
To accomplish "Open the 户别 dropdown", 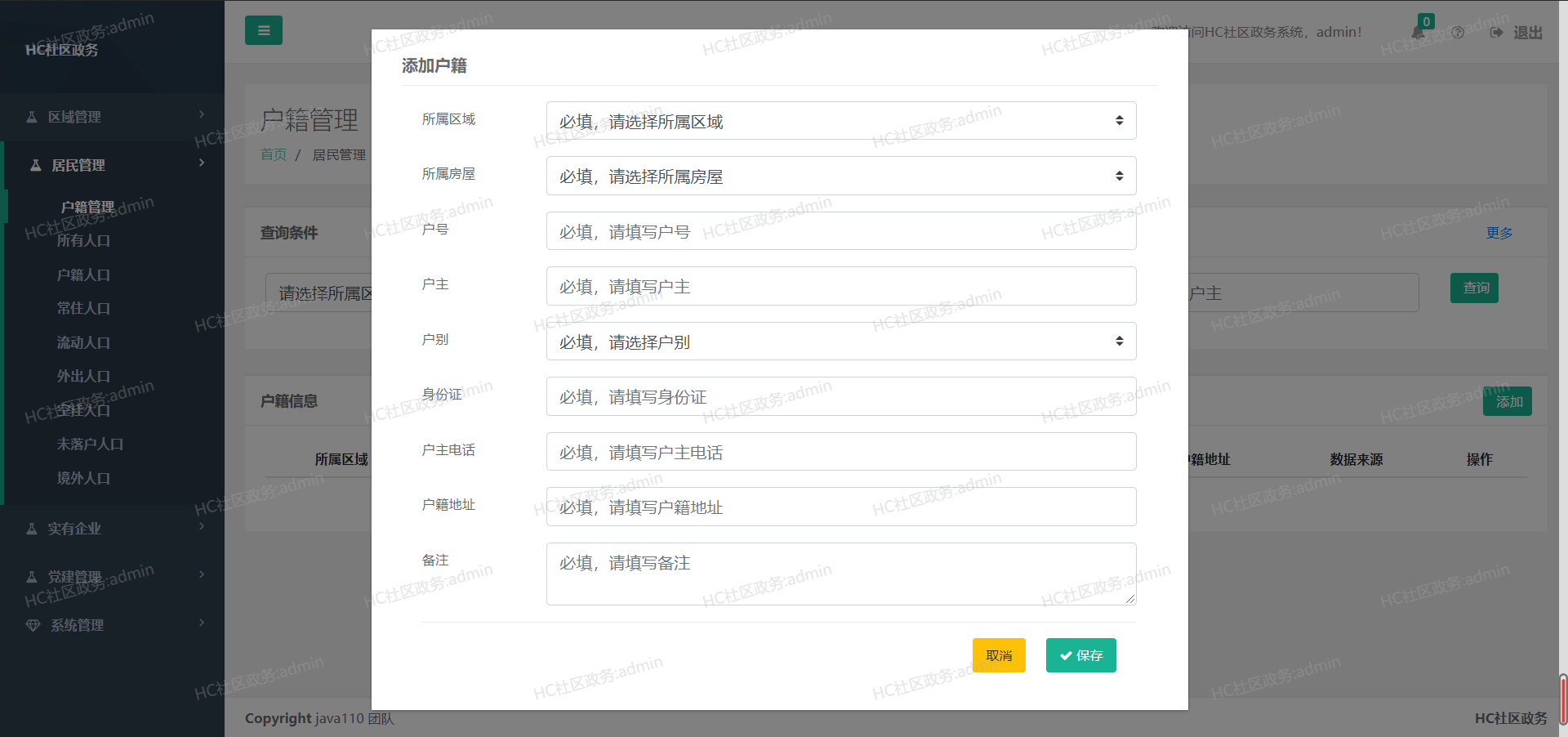I will point(841,342).
